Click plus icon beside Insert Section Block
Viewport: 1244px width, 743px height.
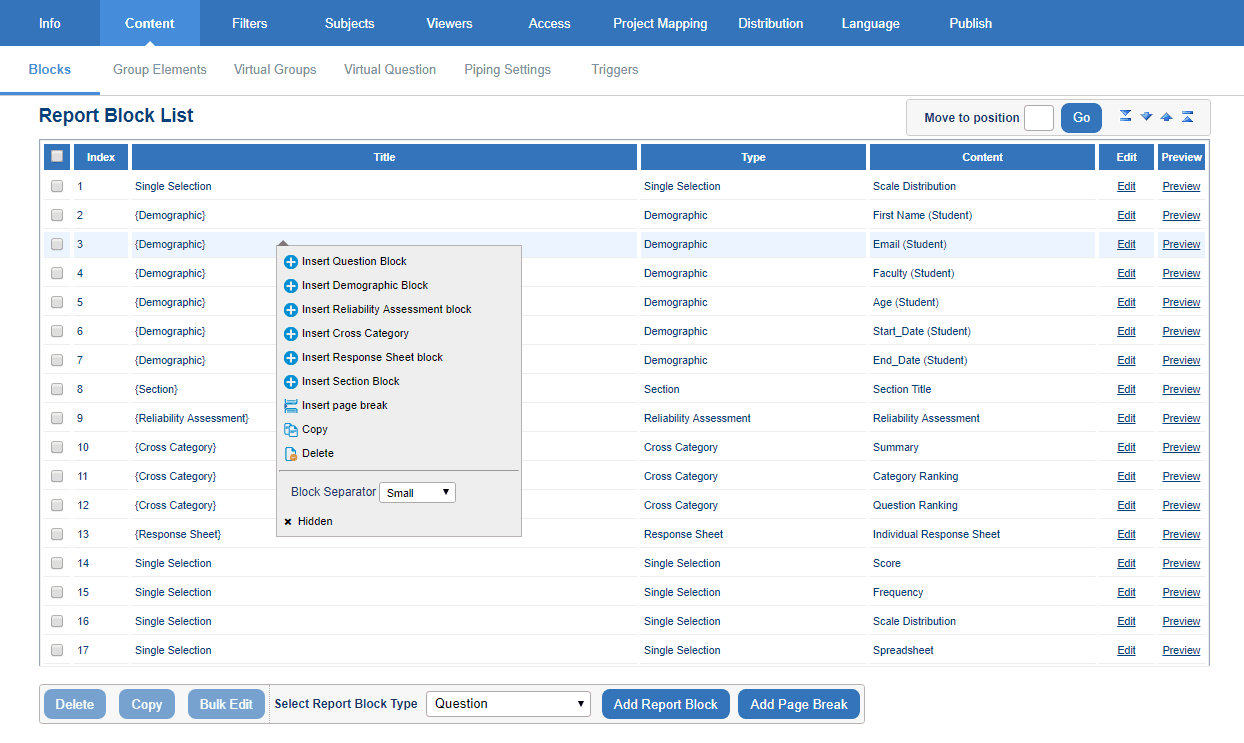[x=291, y=382]
